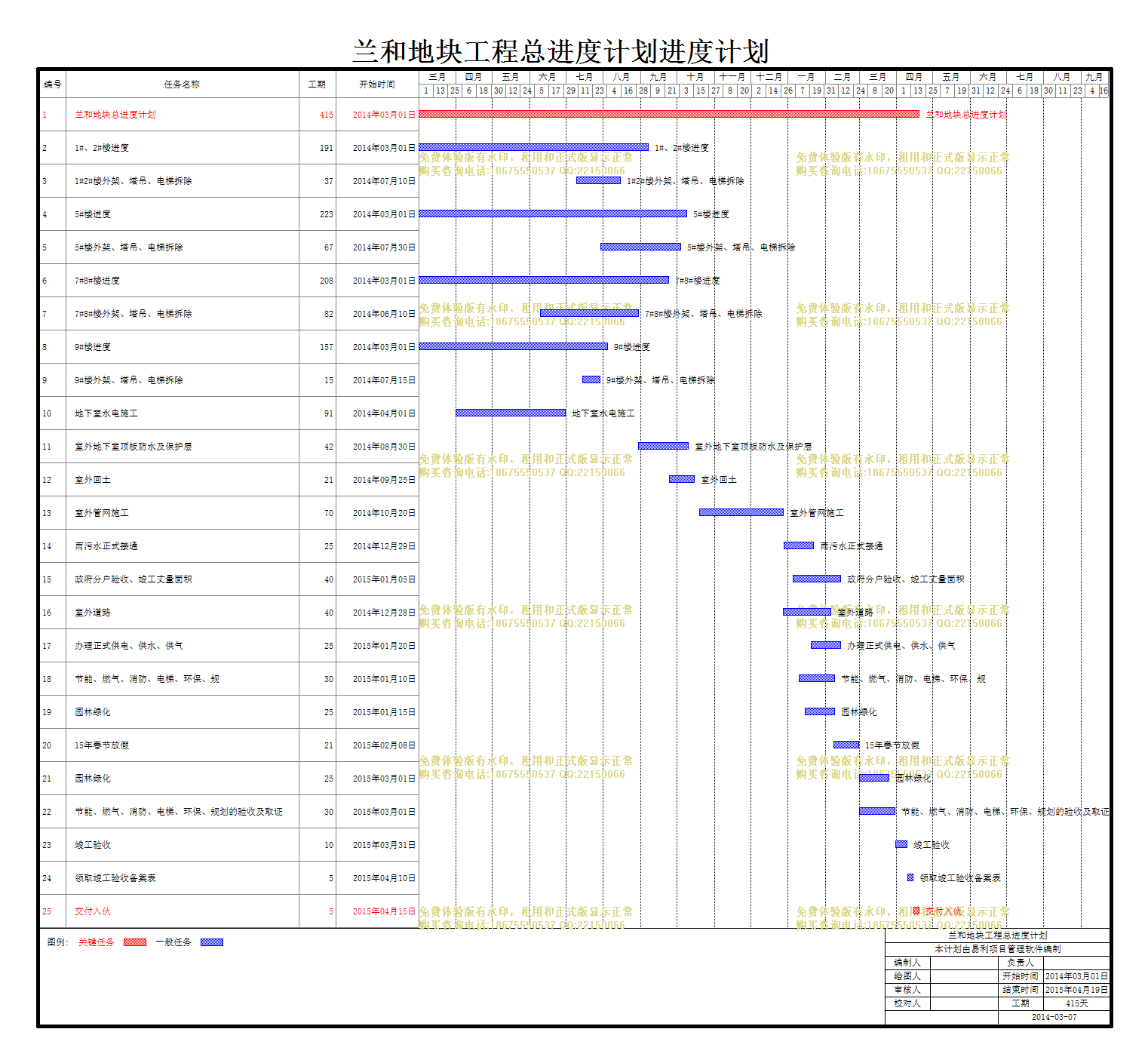Image resolution: width=1148 pixels, height=1063 pixels.
Task: Click the 开始时间 column header in task table
Action: tap(377, 84)
